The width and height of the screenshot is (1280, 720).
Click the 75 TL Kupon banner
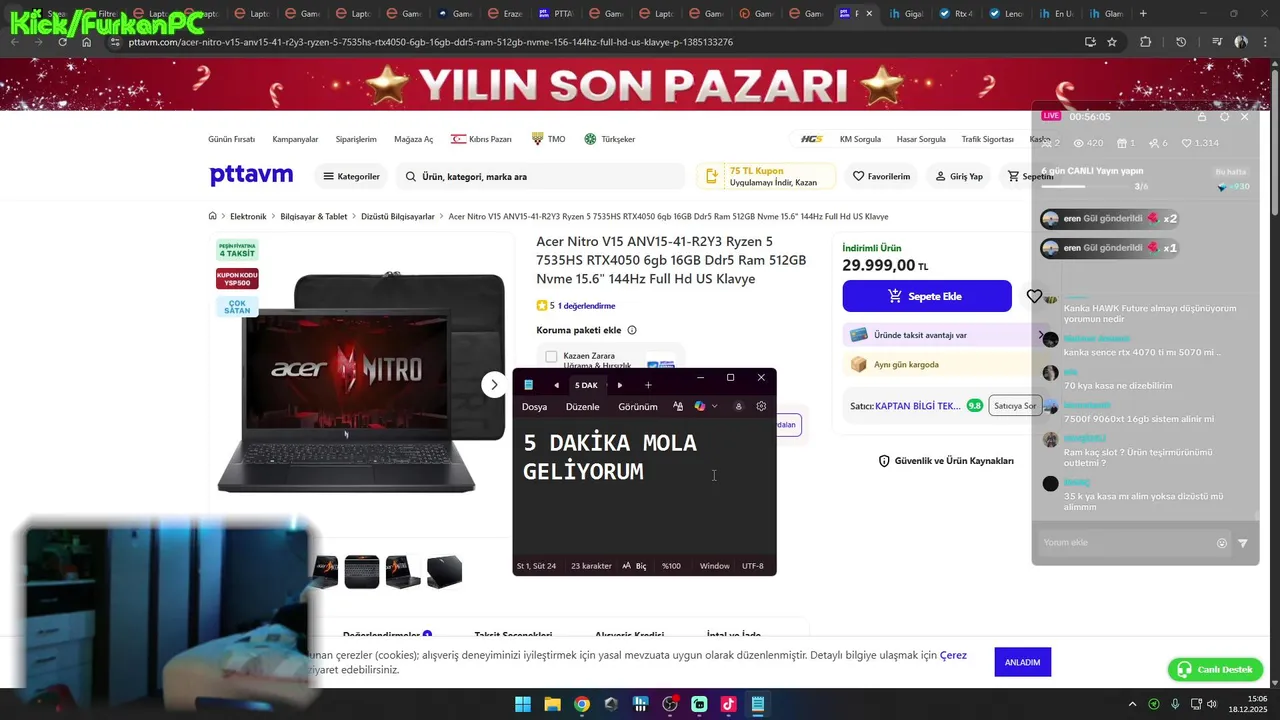click(767, 176)
